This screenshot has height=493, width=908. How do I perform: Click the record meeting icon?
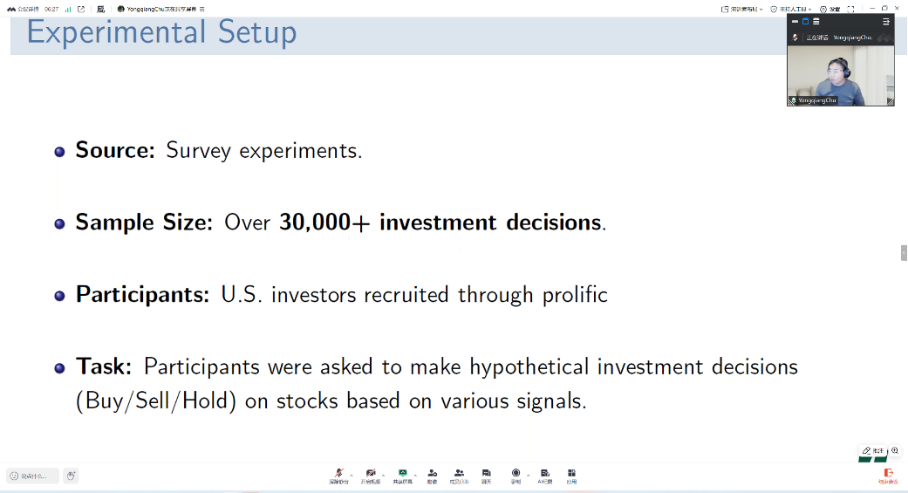[516, 473]
